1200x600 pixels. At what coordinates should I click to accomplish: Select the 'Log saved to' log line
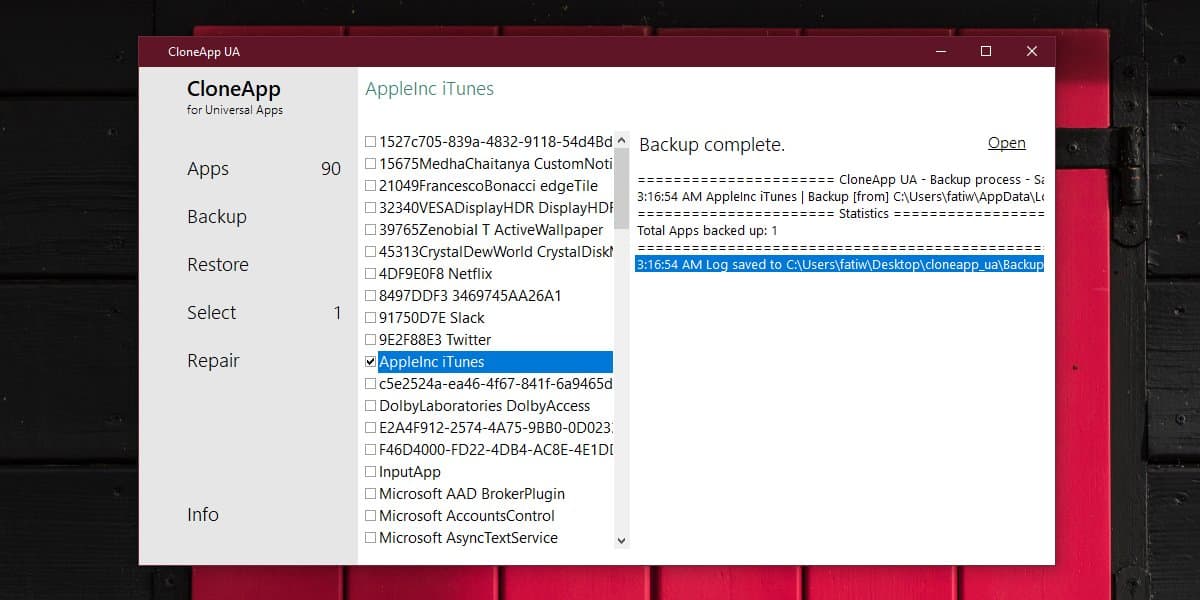tap(840, 265)
